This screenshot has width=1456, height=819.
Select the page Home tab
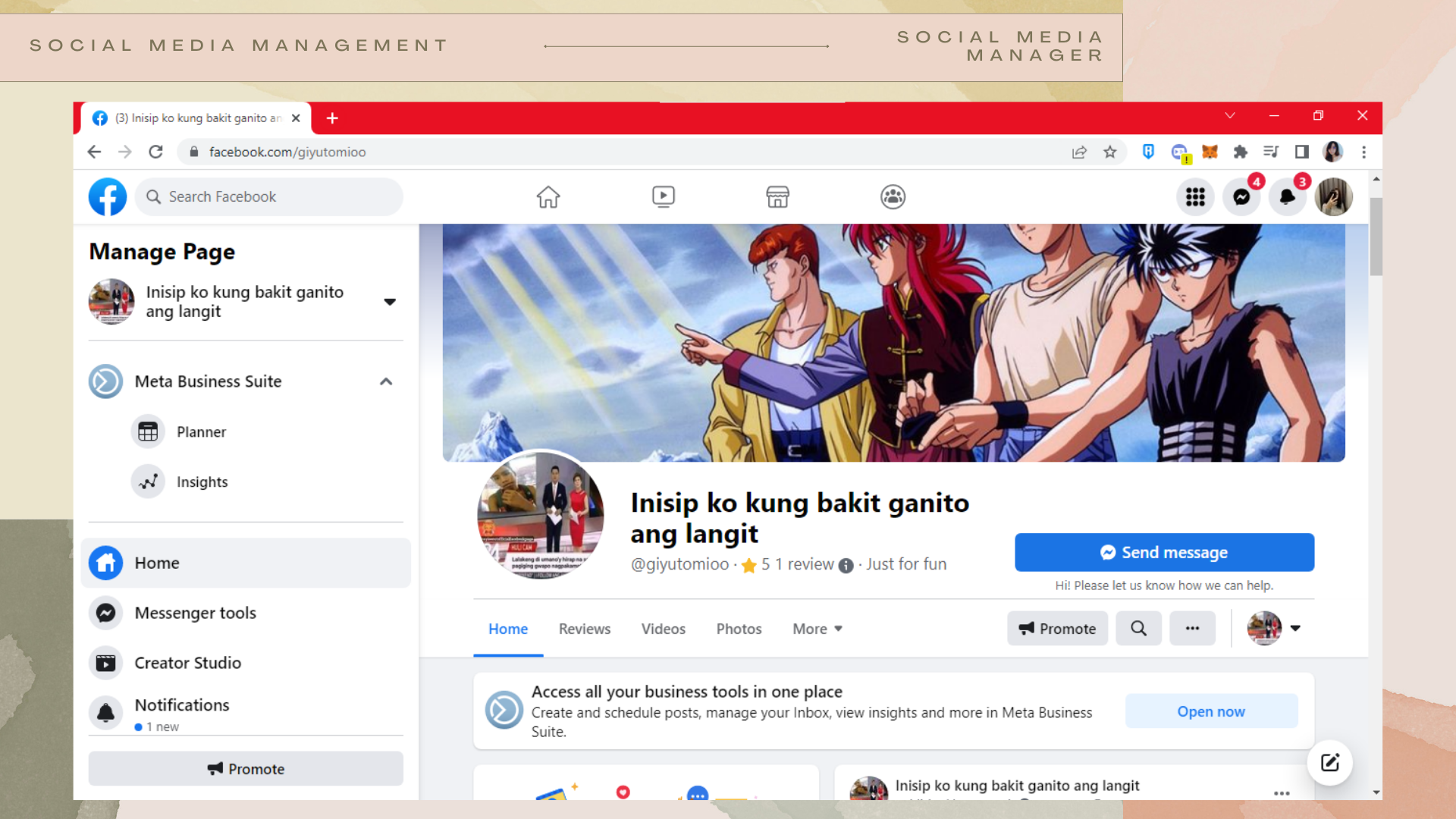[x=508, y=629]
